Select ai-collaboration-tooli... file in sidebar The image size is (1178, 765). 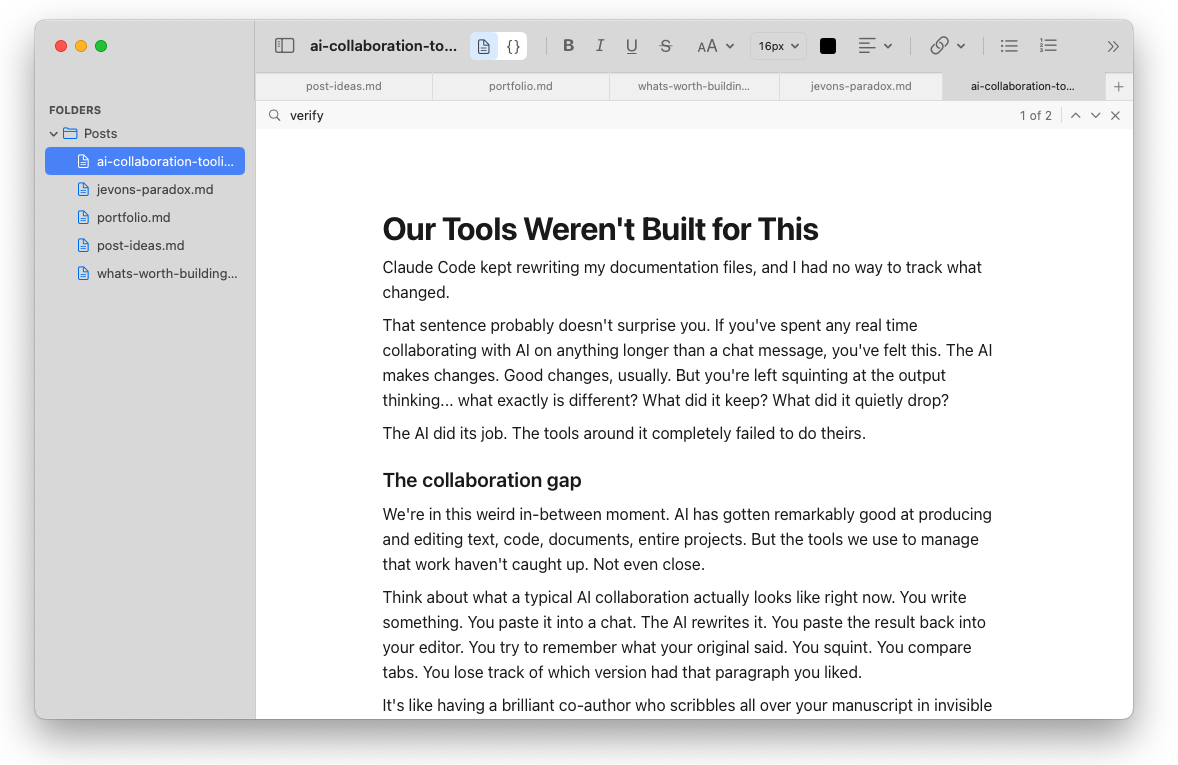(x=145, y=162)
